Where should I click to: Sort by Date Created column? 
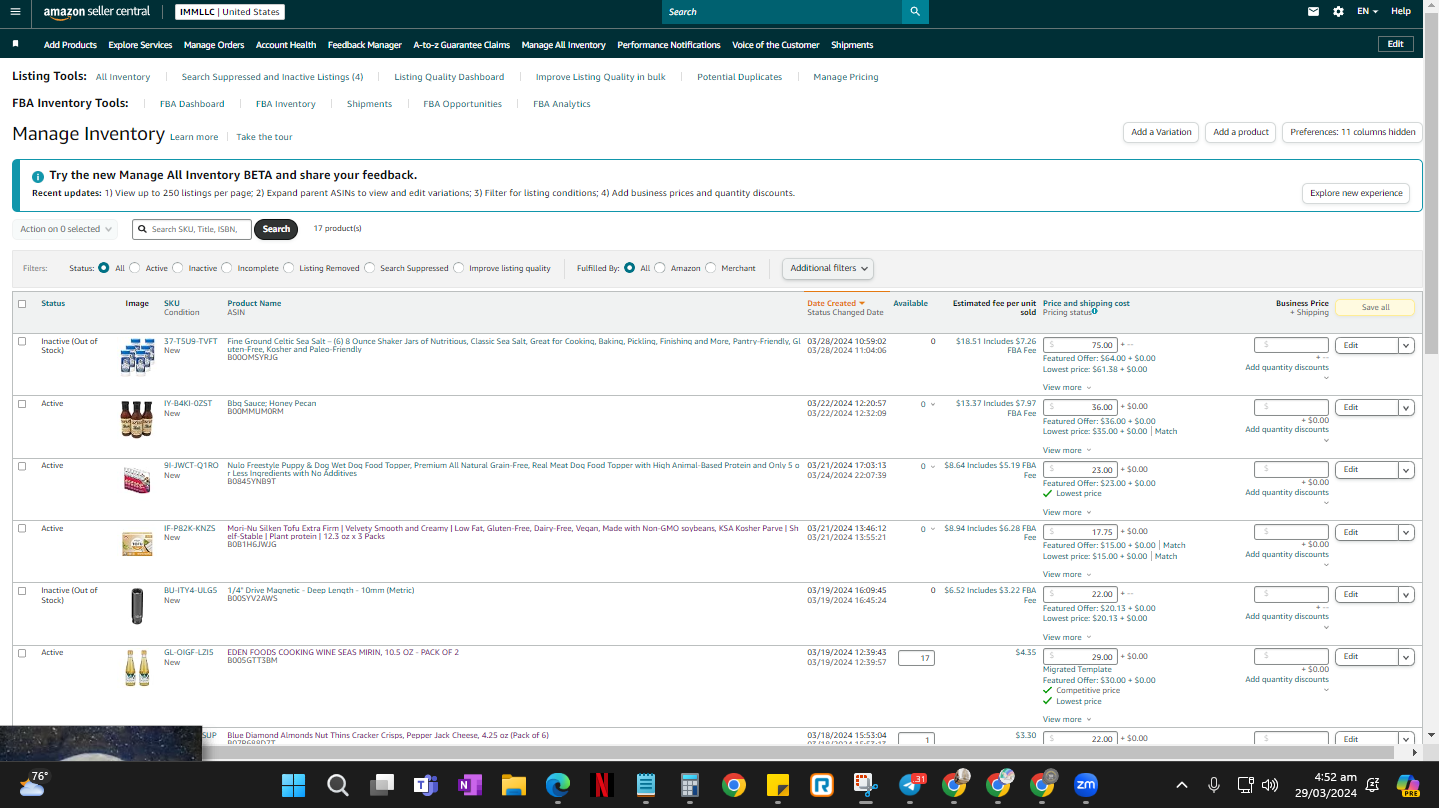point(835,303)
